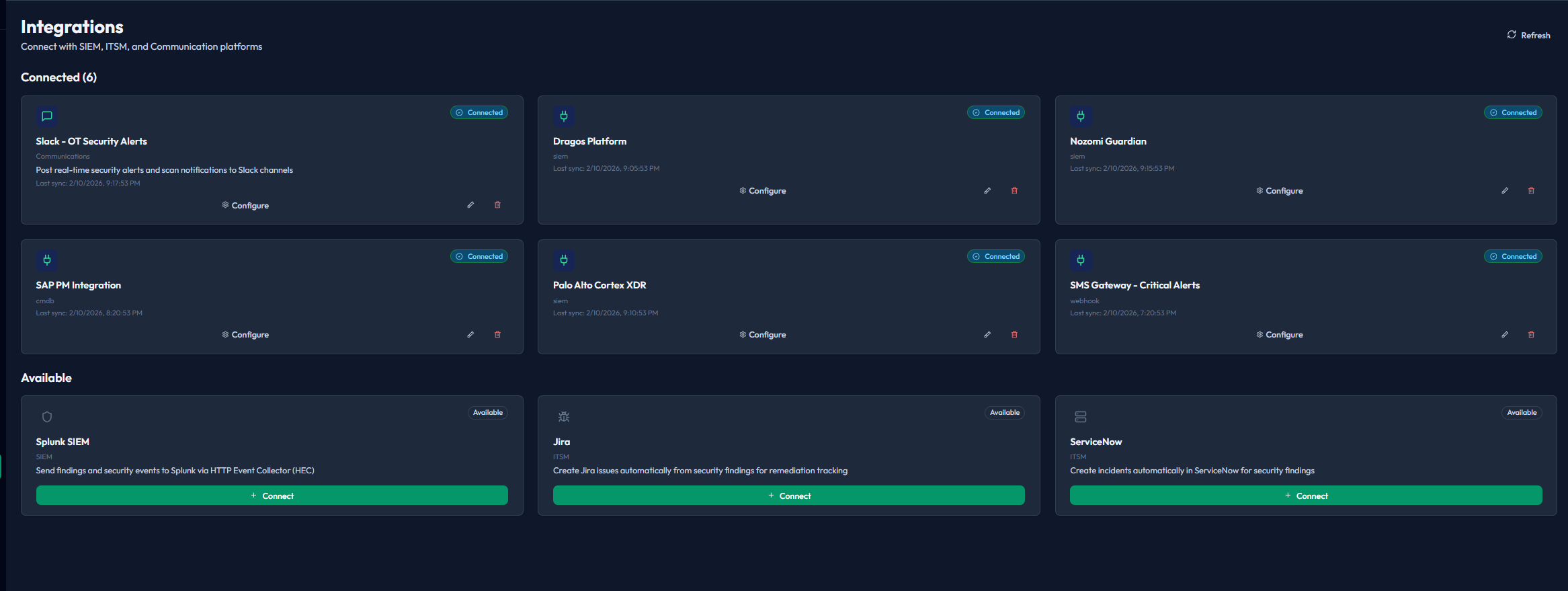Image resolution: width=1568 pixels, height=591 pixels.
Task: Click the Splunk SIEM shield icon
Action: 47,417
